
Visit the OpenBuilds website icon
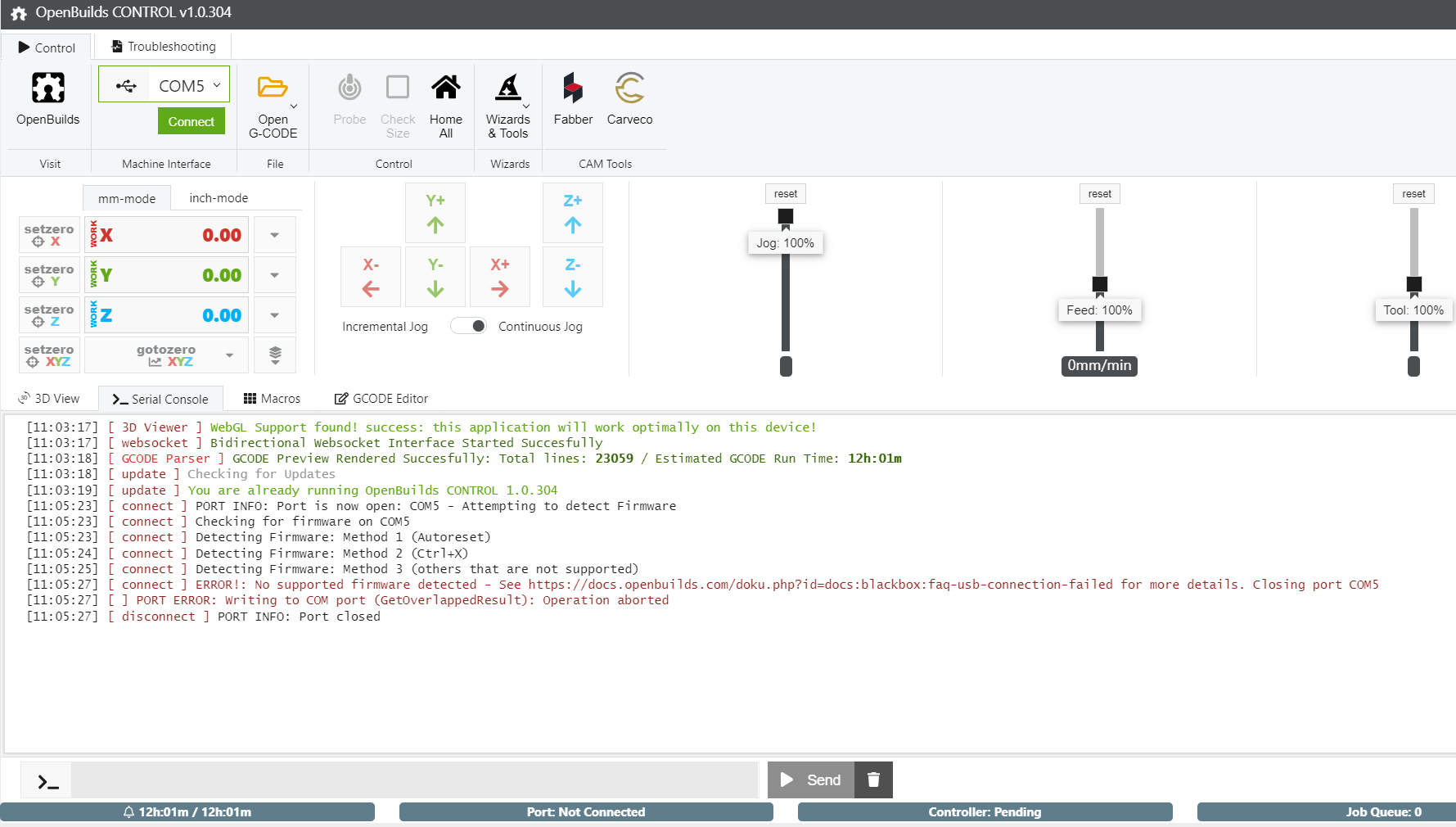[48, 88]
